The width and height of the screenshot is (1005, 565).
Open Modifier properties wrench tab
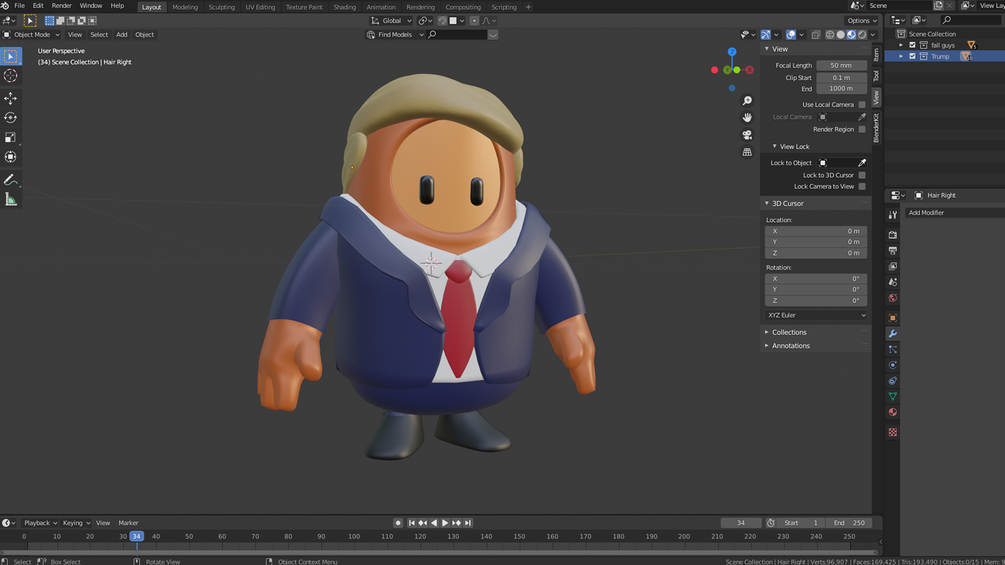coord(892,334)
